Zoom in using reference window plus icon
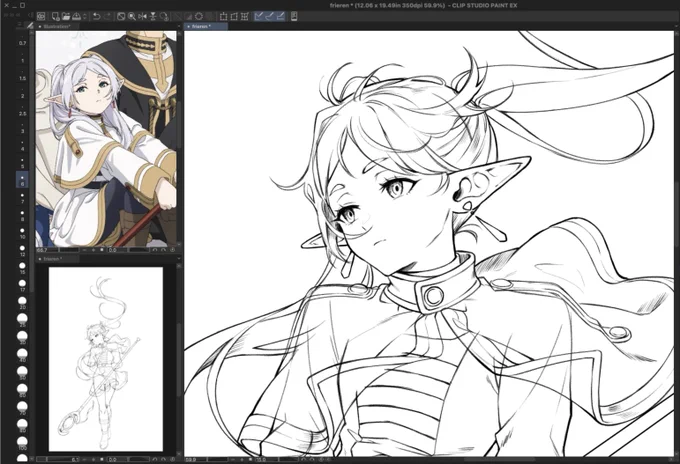Viewport: 680px width, 464px height. [x=93, y=250]
